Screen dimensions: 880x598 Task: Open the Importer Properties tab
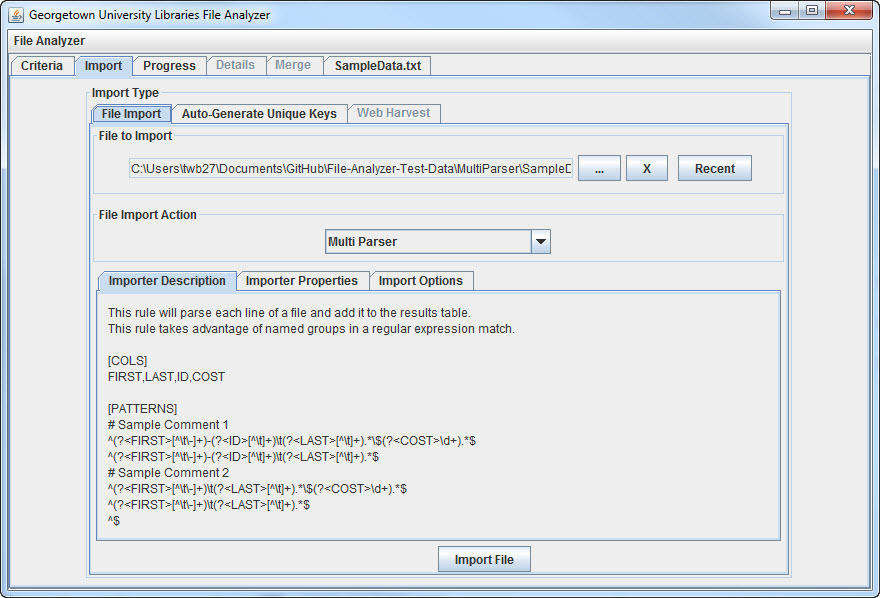pyautogui.click(x=302, y=281)
